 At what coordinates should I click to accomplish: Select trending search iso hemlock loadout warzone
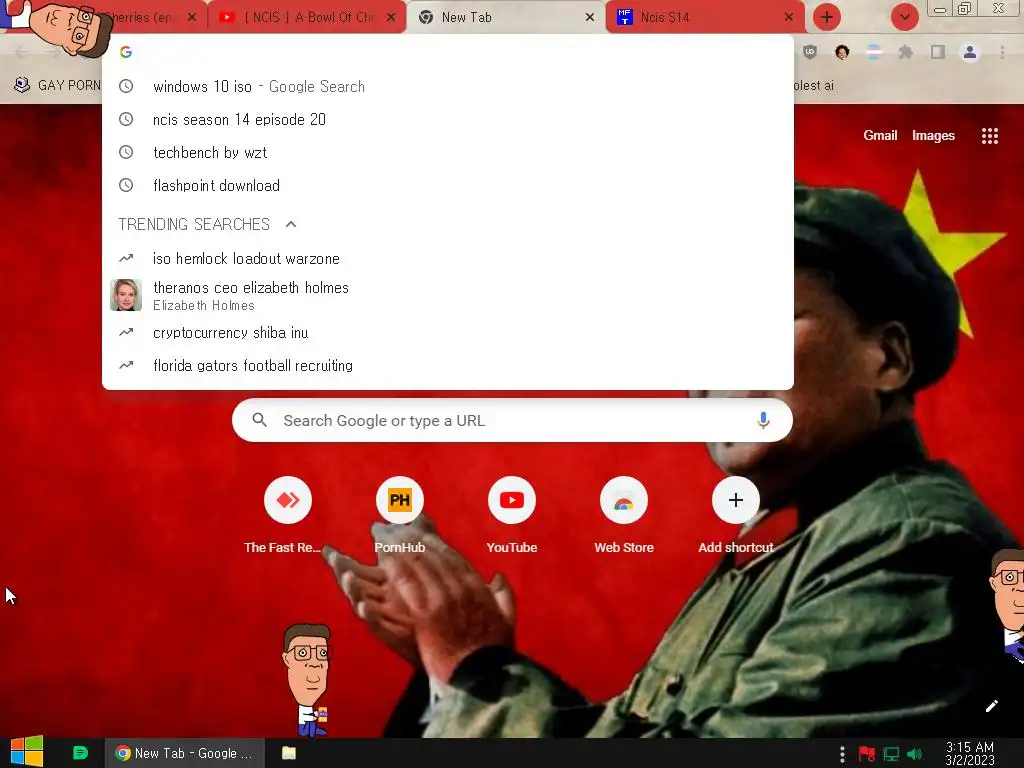[448, 259]
